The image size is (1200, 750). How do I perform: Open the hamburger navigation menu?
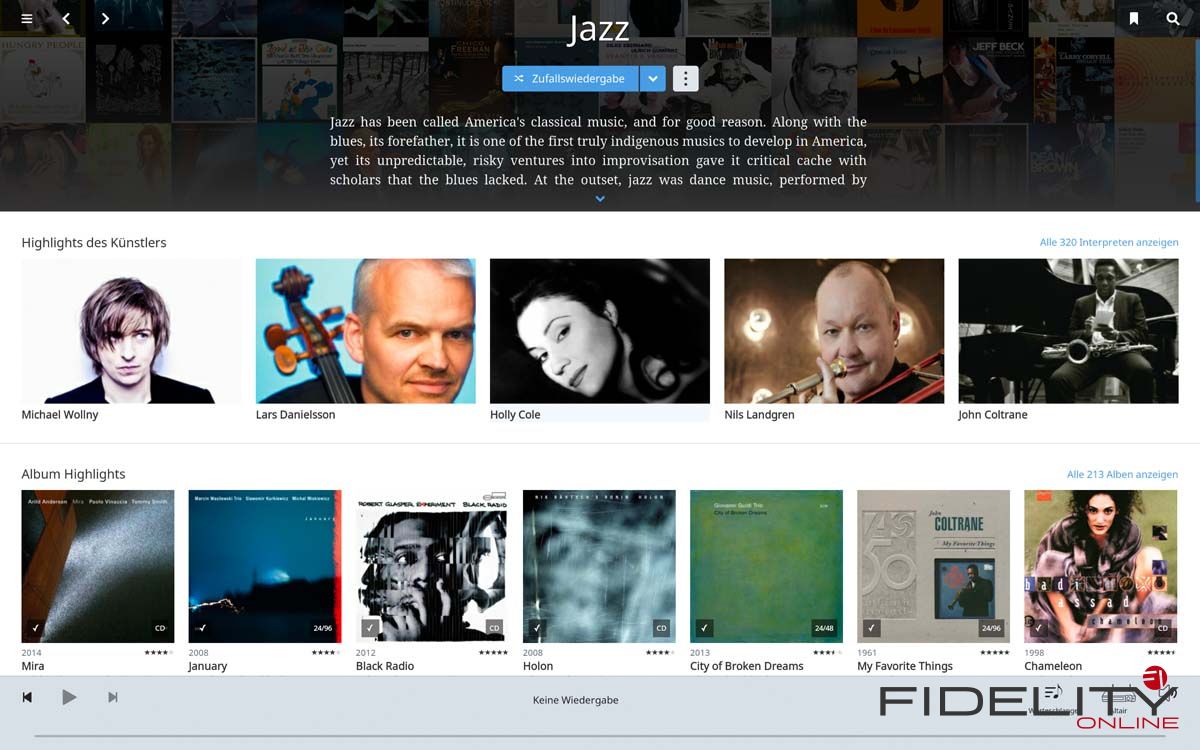[x=27, y=19]
